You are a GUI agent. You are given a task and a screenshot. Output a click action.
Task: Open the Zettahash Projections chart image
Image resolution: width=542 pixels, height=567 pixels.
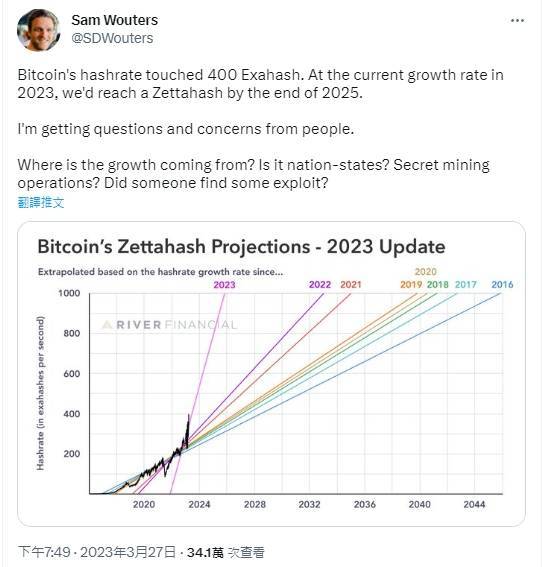coord(271,374)
